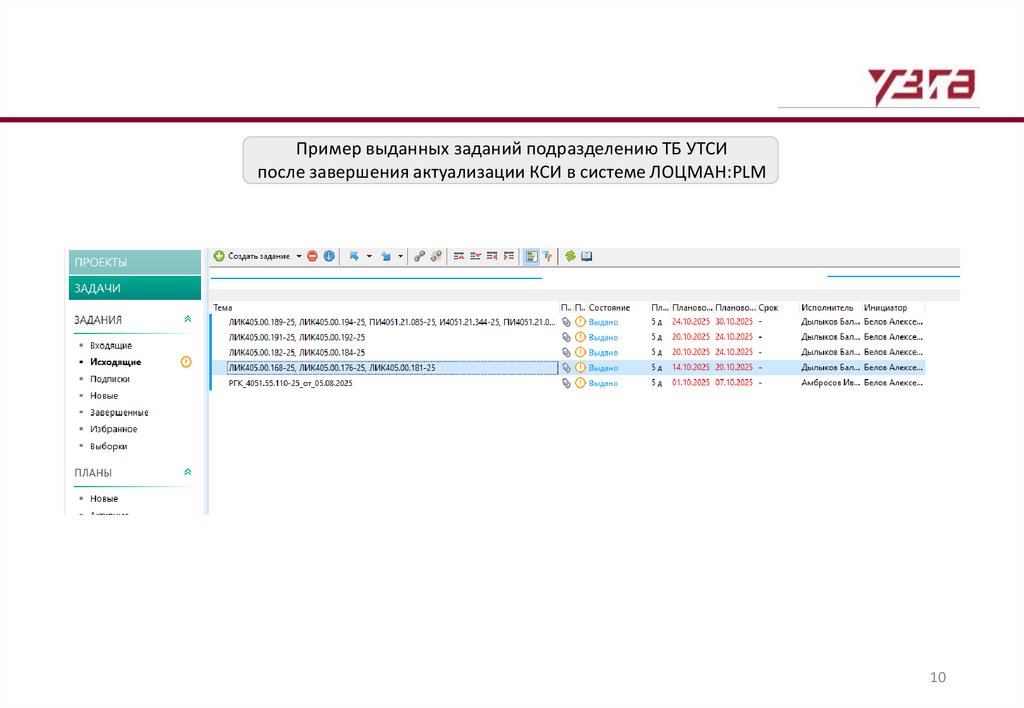Click the gray chain link icon

pyautogui.click(x=419, y=256)
